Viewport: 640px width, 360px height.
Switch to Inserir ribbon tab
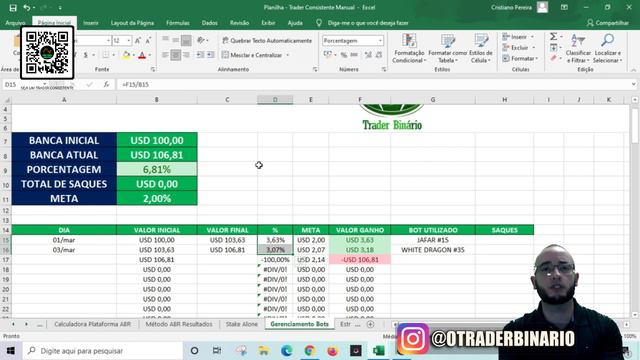click(91, 23)
